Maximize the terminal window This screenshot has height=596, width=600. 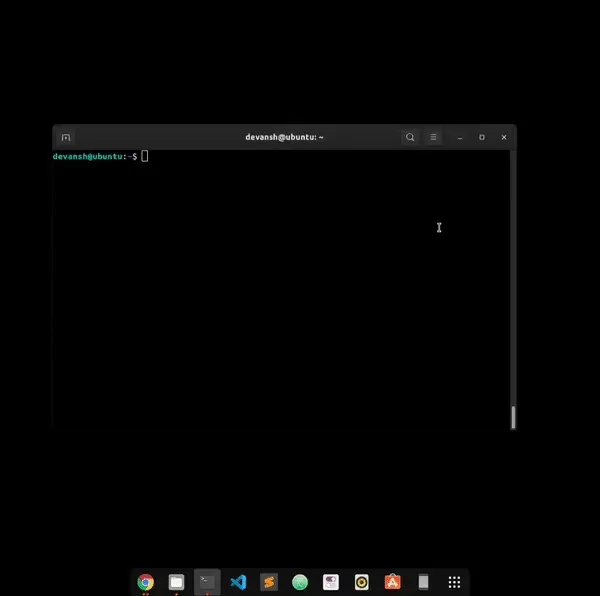[482, 137]
